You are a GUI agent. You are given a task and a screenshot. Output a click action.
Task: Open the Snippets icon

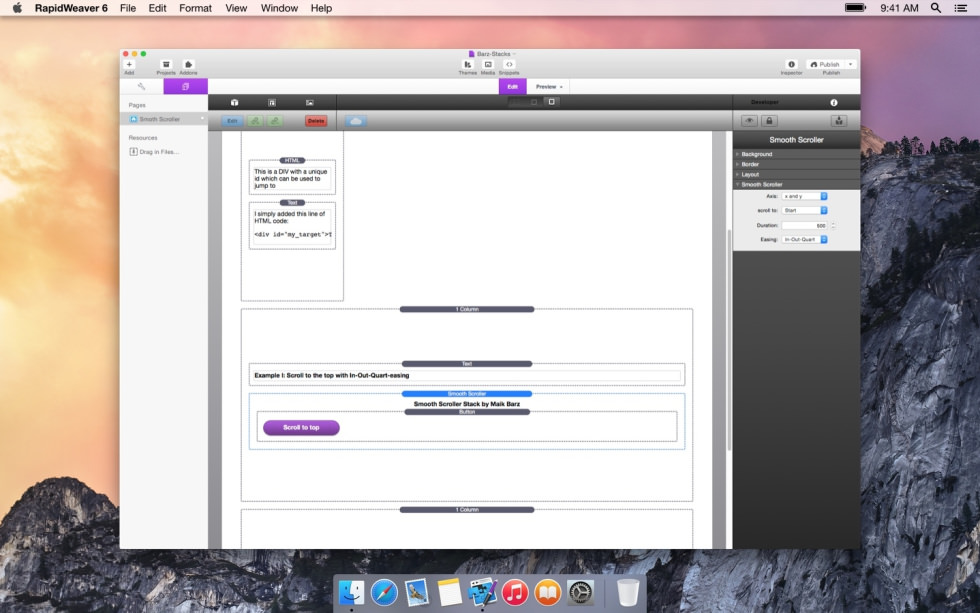coord(509,64)
